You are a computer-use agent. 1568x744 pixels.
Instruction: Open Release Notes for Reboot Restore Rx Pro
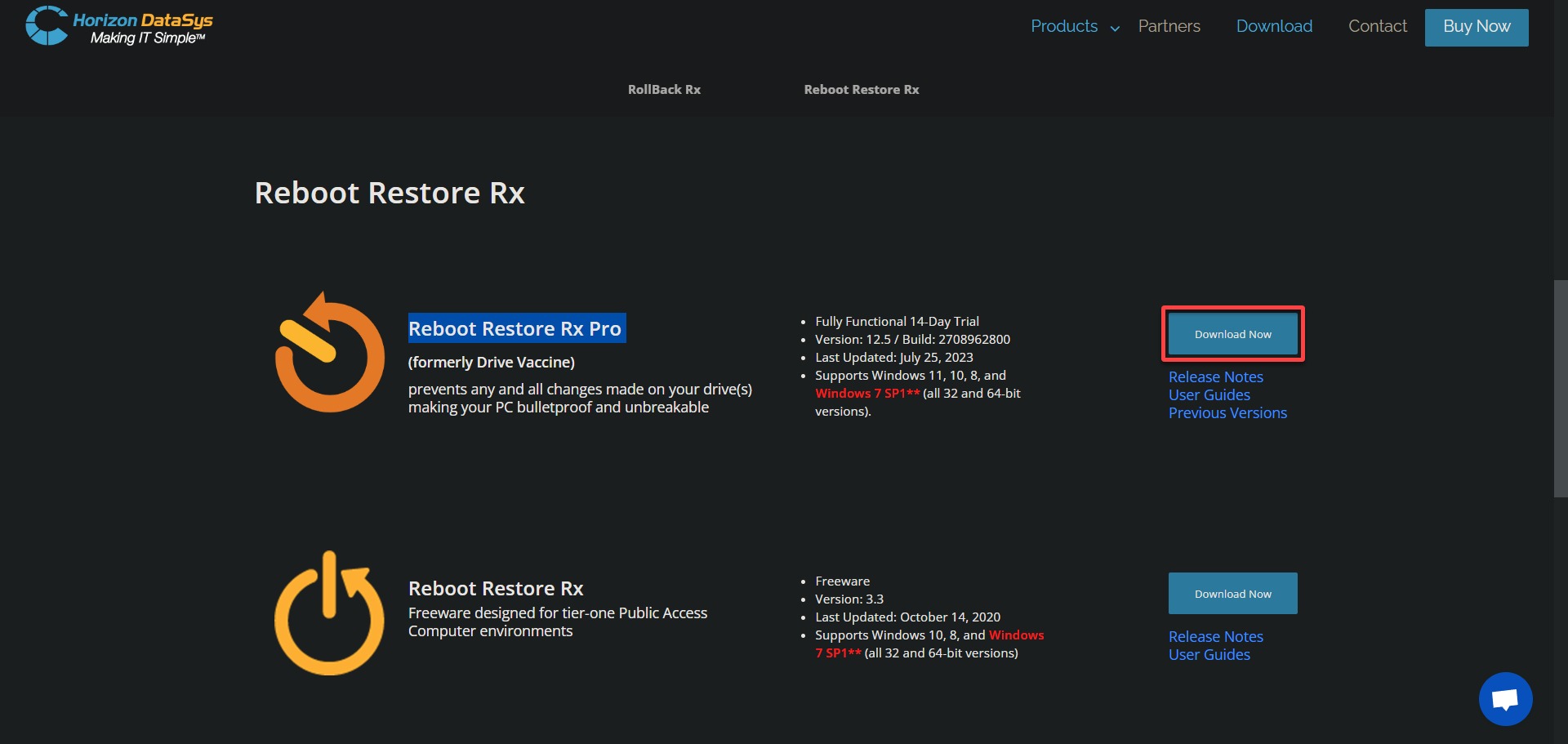[x=1215, y=377]
